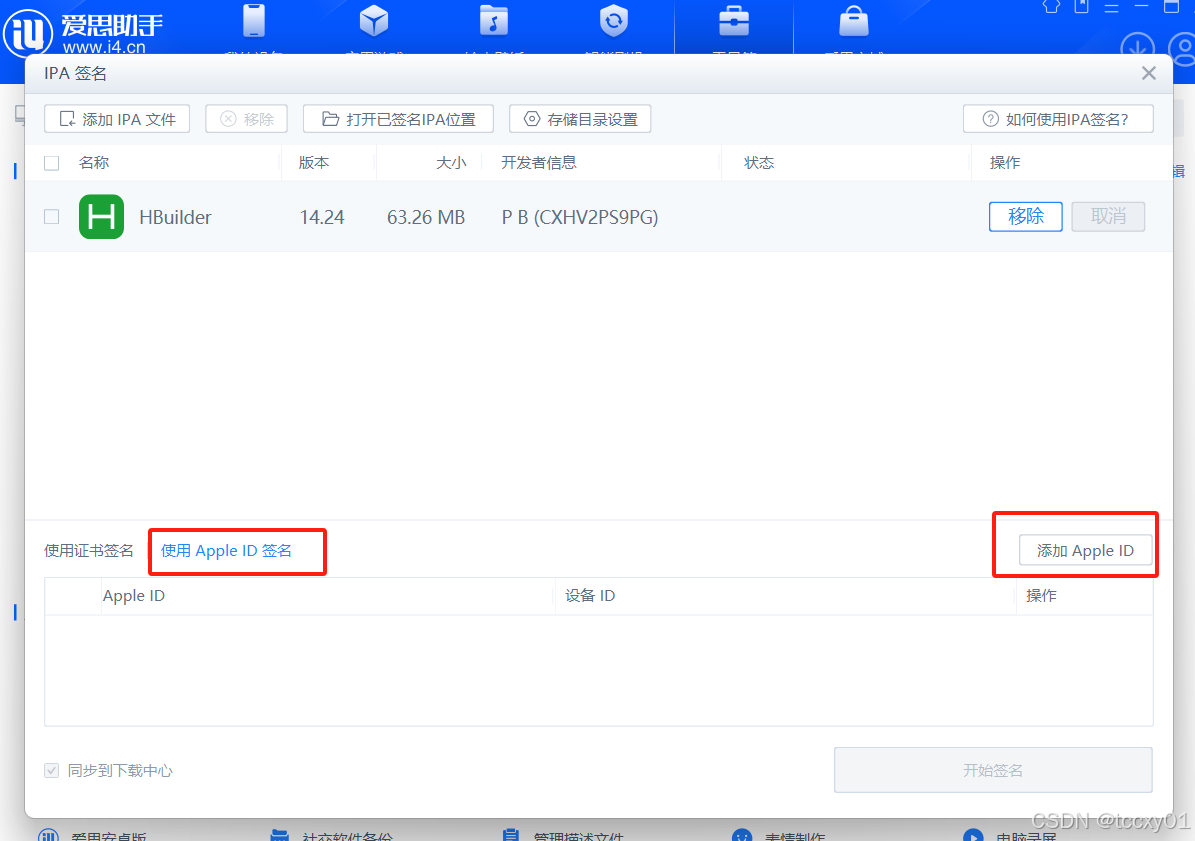Click the HBuilder app icon
Screen dimensions: 1195x841
click(x=101, y=217)
